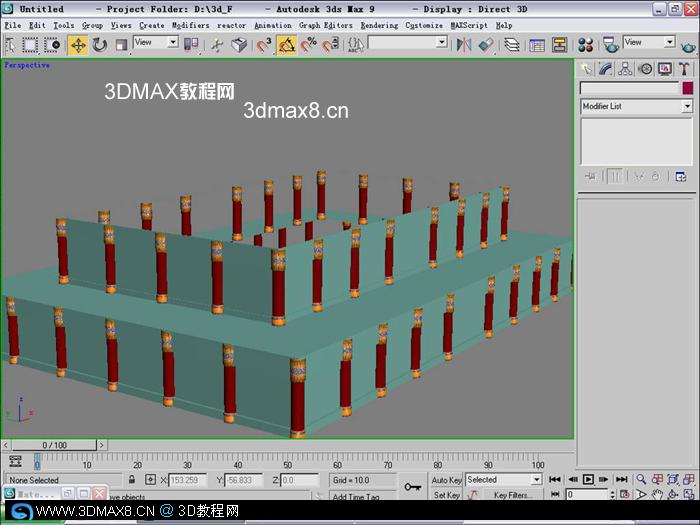Switch to the Modify panel tab icon

pos(605,68)
